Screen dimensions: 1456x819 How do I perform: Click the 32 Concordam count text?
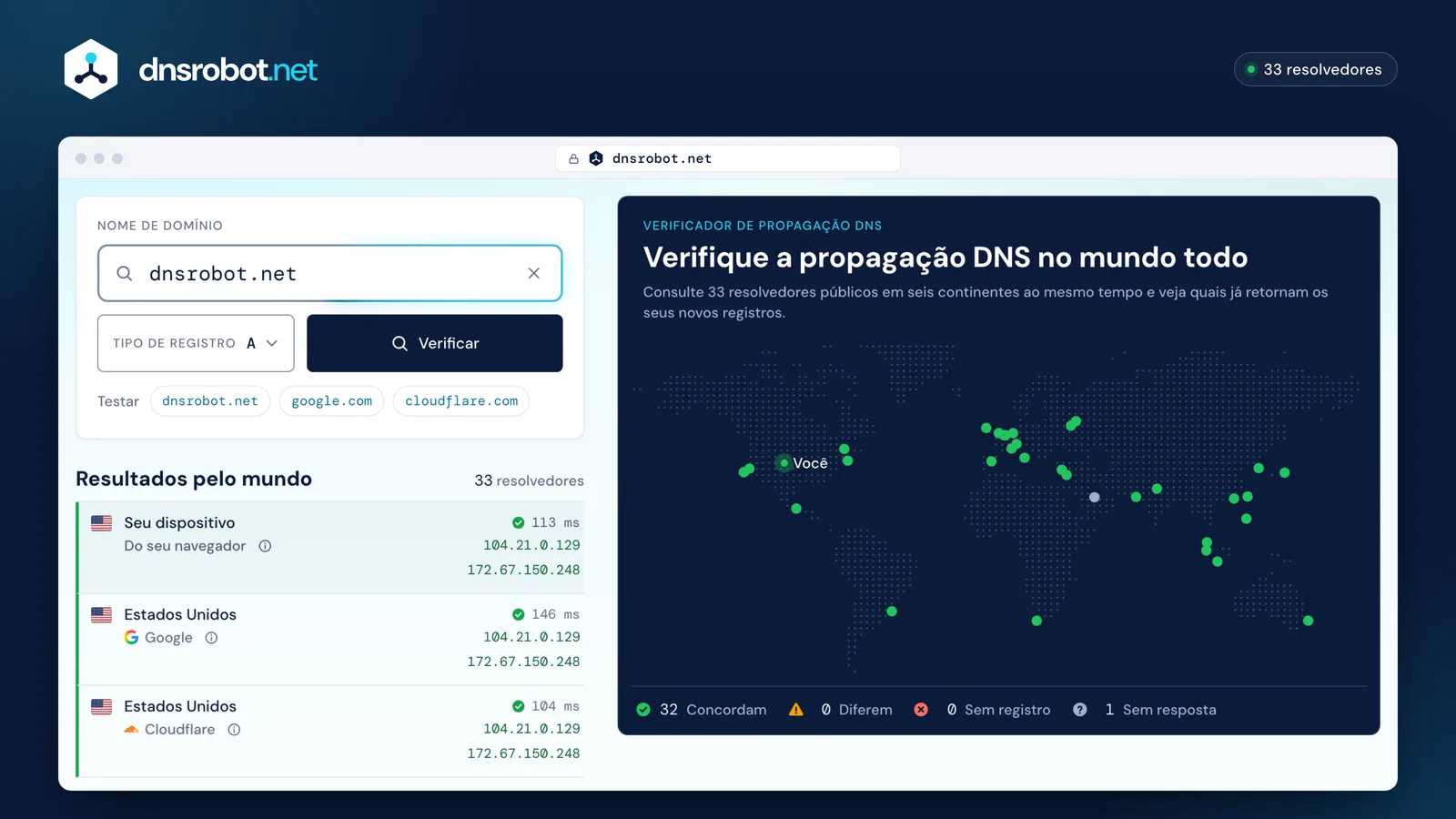pos(713,710)
